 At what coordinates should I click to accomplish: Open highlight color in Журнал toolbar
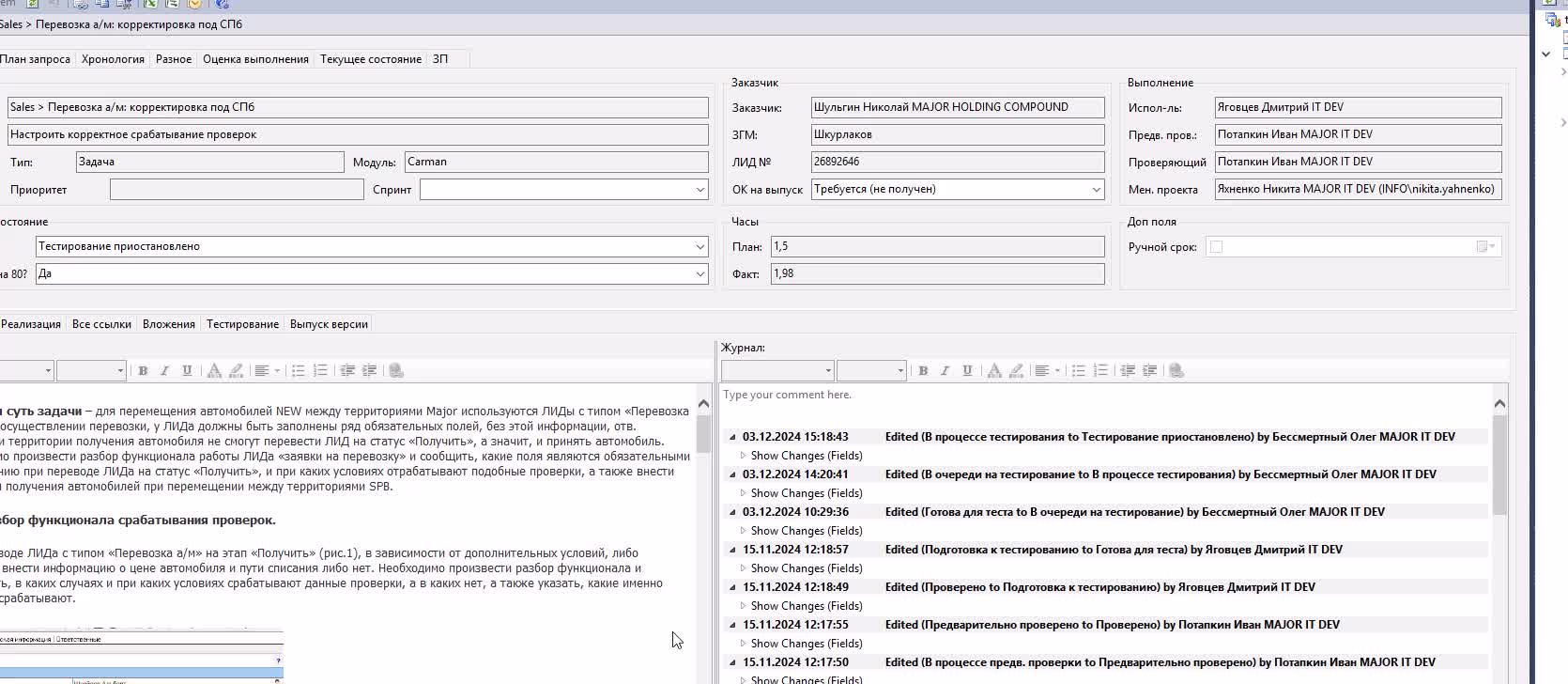(1017, 371)
